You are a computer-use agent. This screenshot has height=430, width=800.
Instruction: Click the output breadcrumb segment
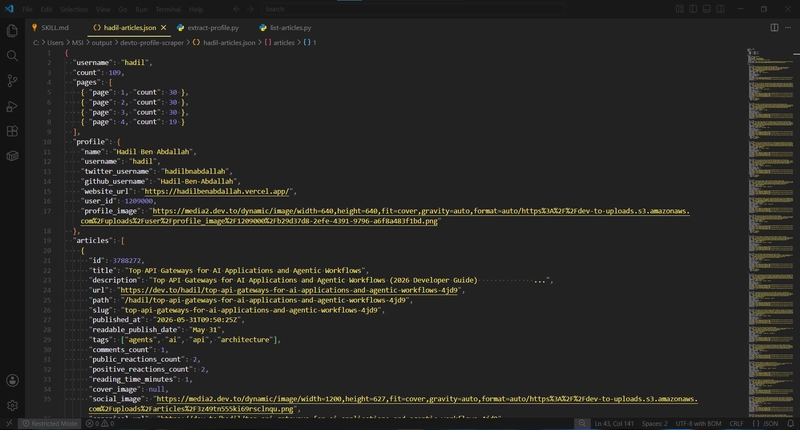point(102,43)
